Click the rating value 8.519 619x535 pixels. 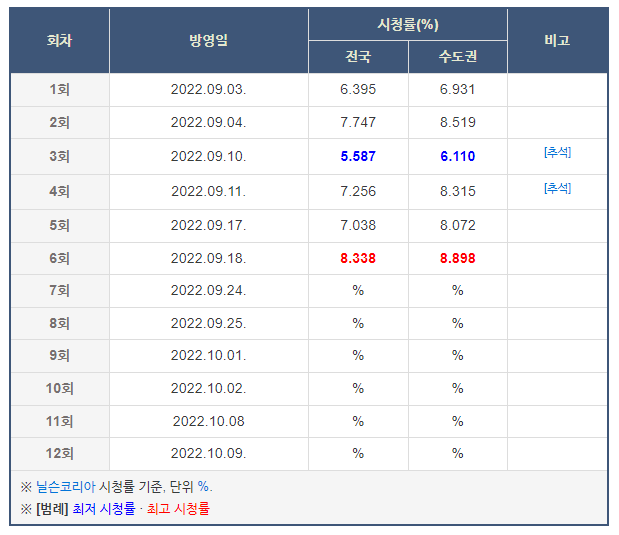[458, 122]
